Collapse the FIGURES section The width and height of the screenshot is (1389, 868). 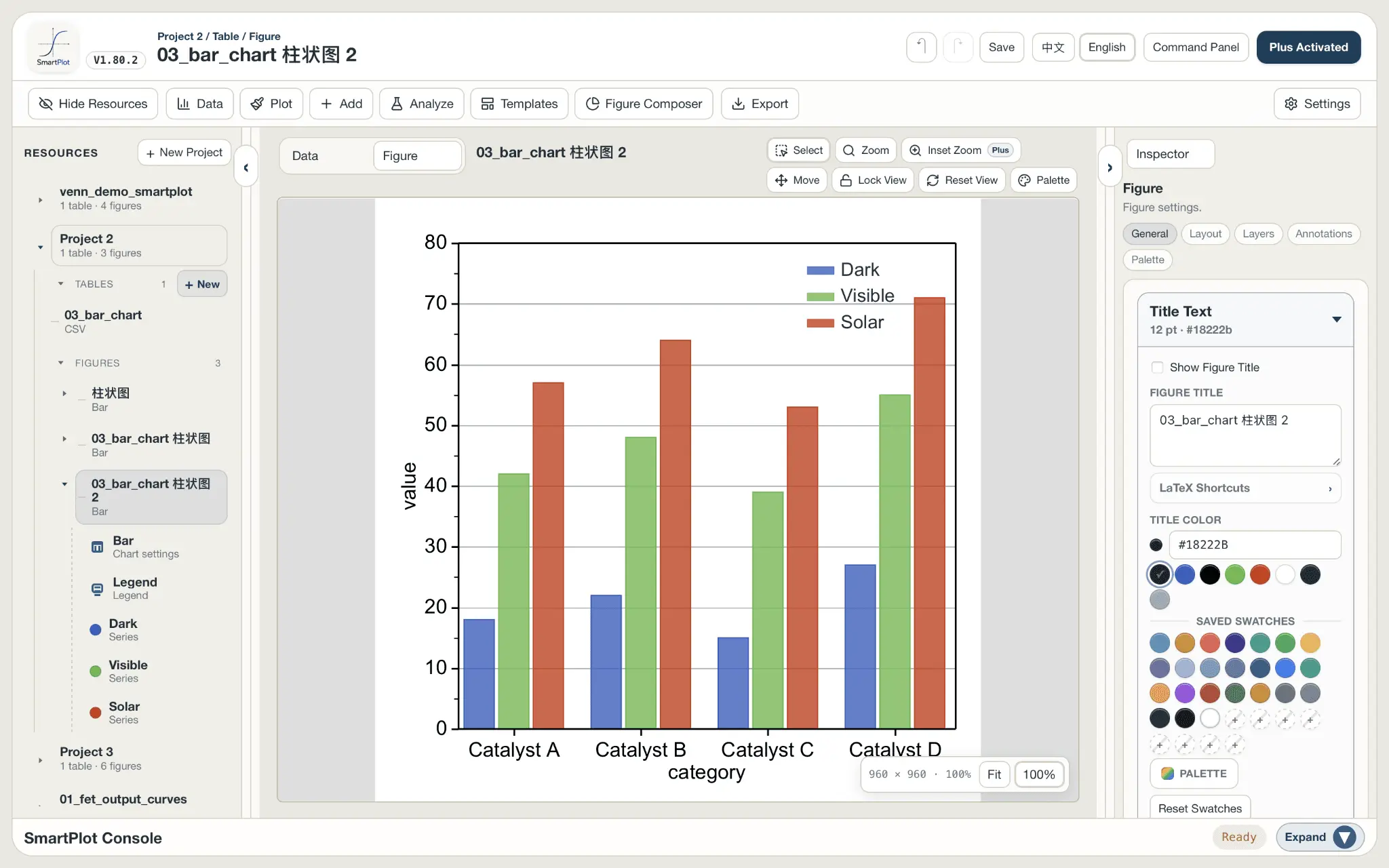61,363
